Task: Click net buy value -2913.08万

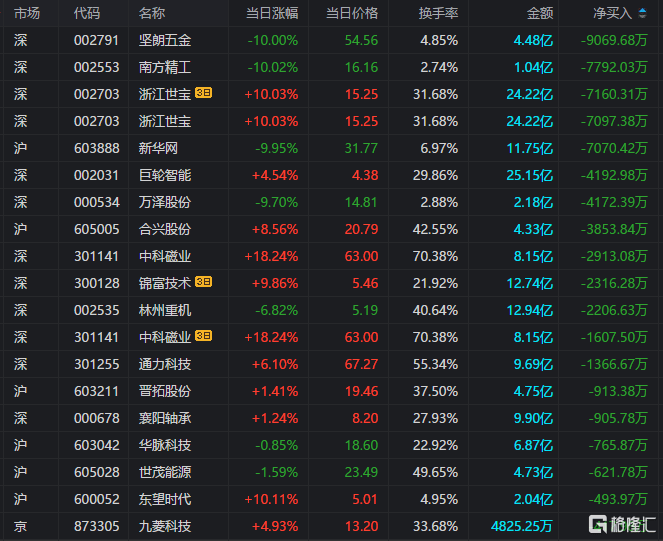Action: 614,257
